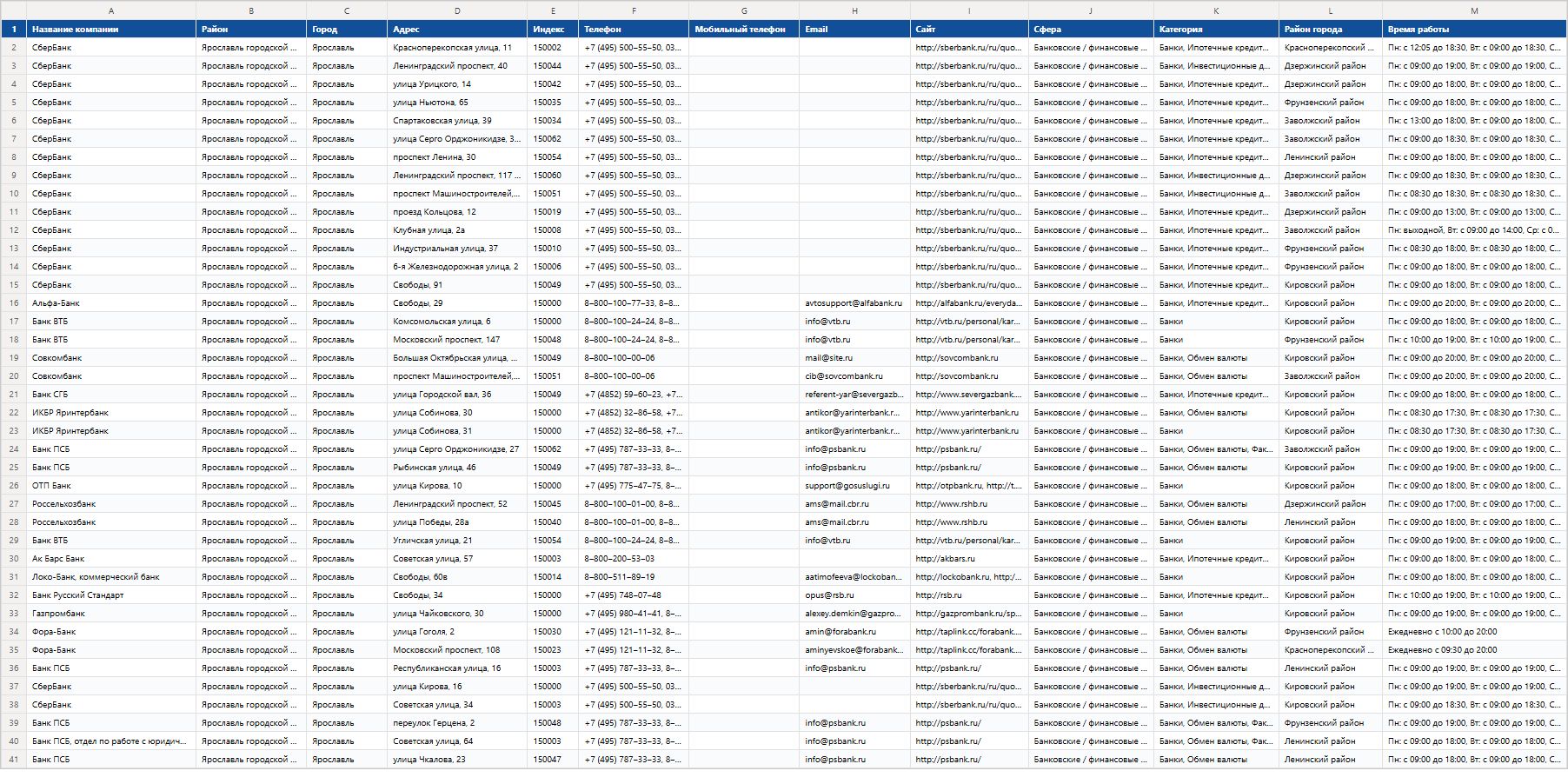Select email 'support@gosuslugi.ru'
1568x784 pixels.
click(854, 486)
